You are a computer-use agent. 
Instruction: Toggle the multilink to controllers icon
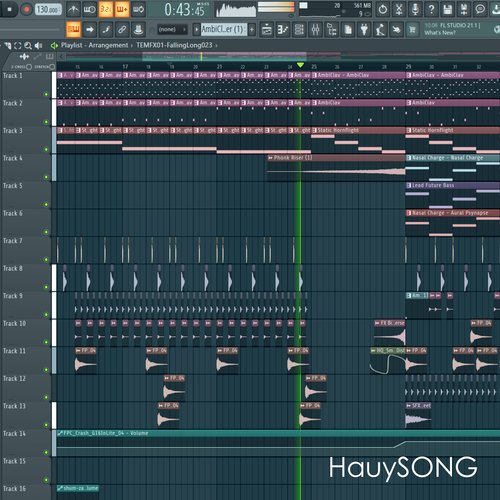[122, 30]
